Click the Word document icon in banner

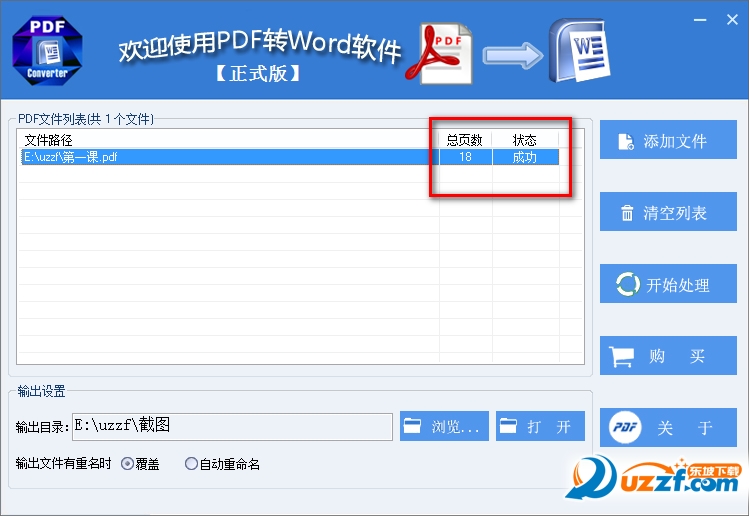pyautogui.click(x=579, y=51)
